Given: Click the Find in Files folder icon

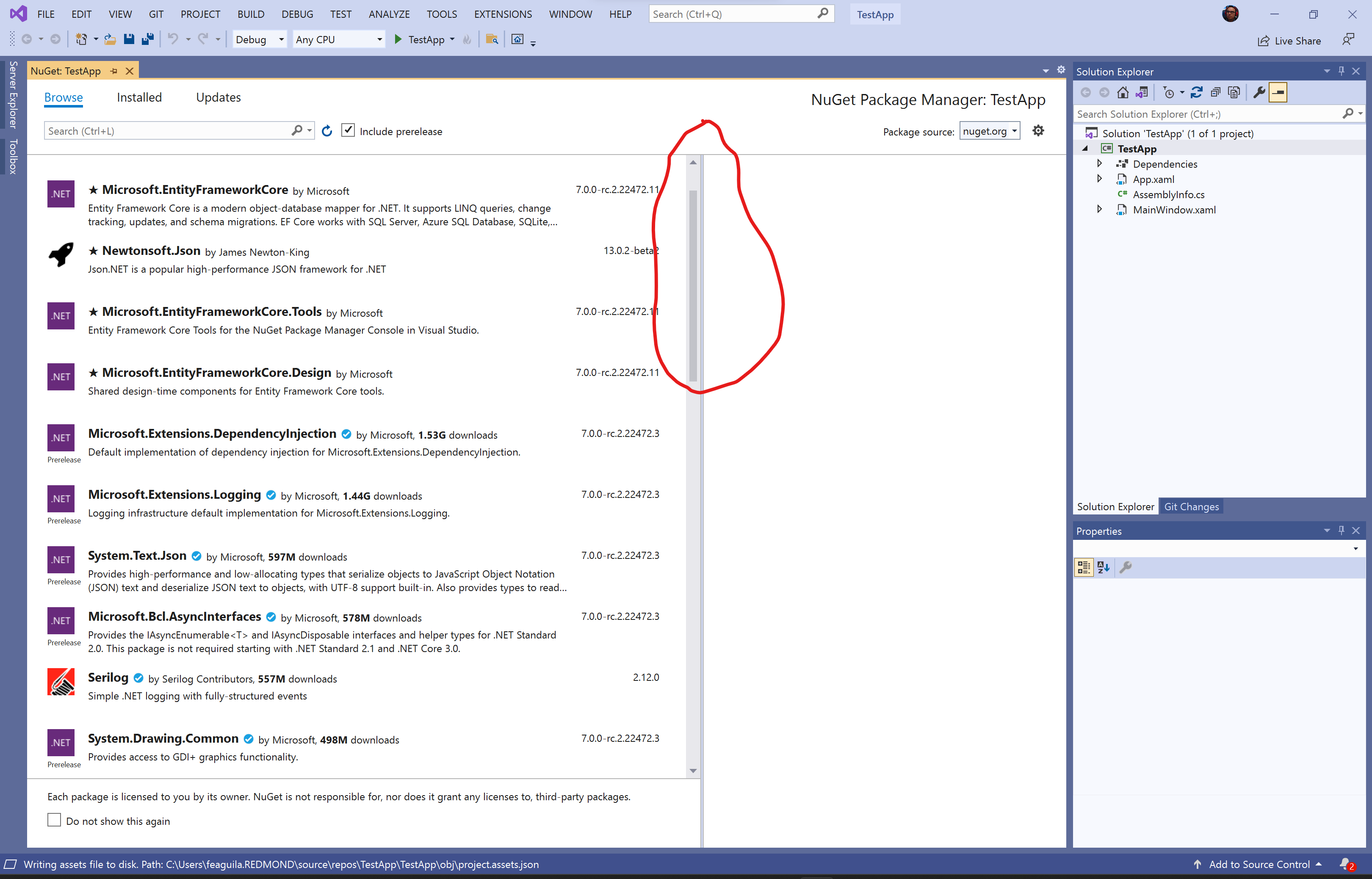Looking at the screenshot, I should [x=492, y=39].
